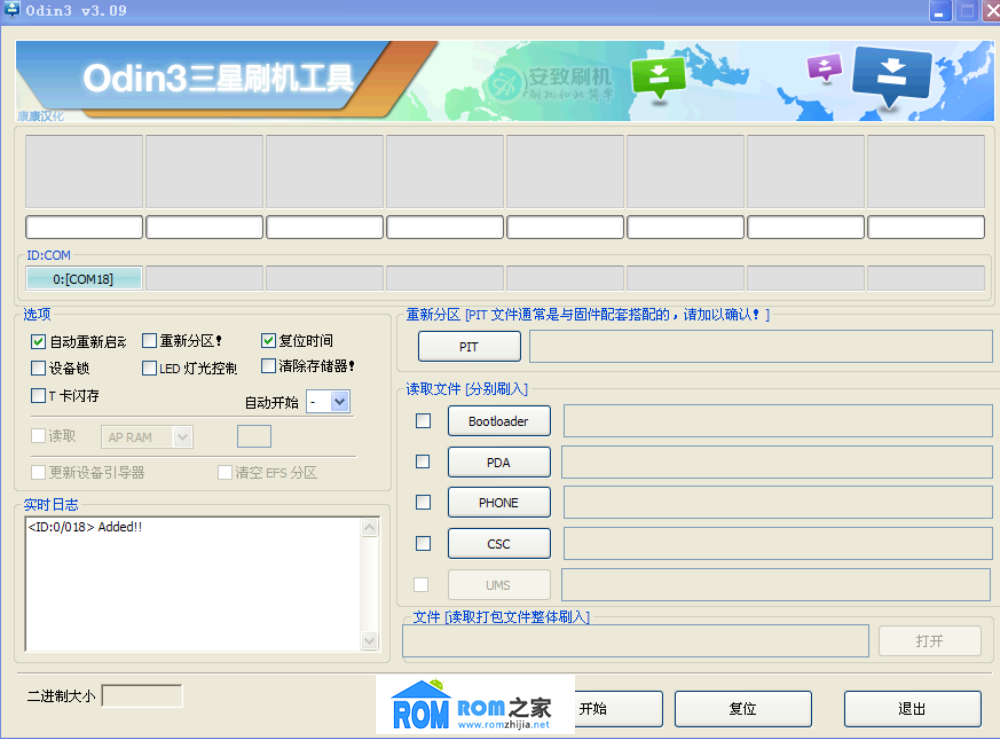Click the PIT button
The height and width of the screenshot is (739, 1000).
(468, 345)
